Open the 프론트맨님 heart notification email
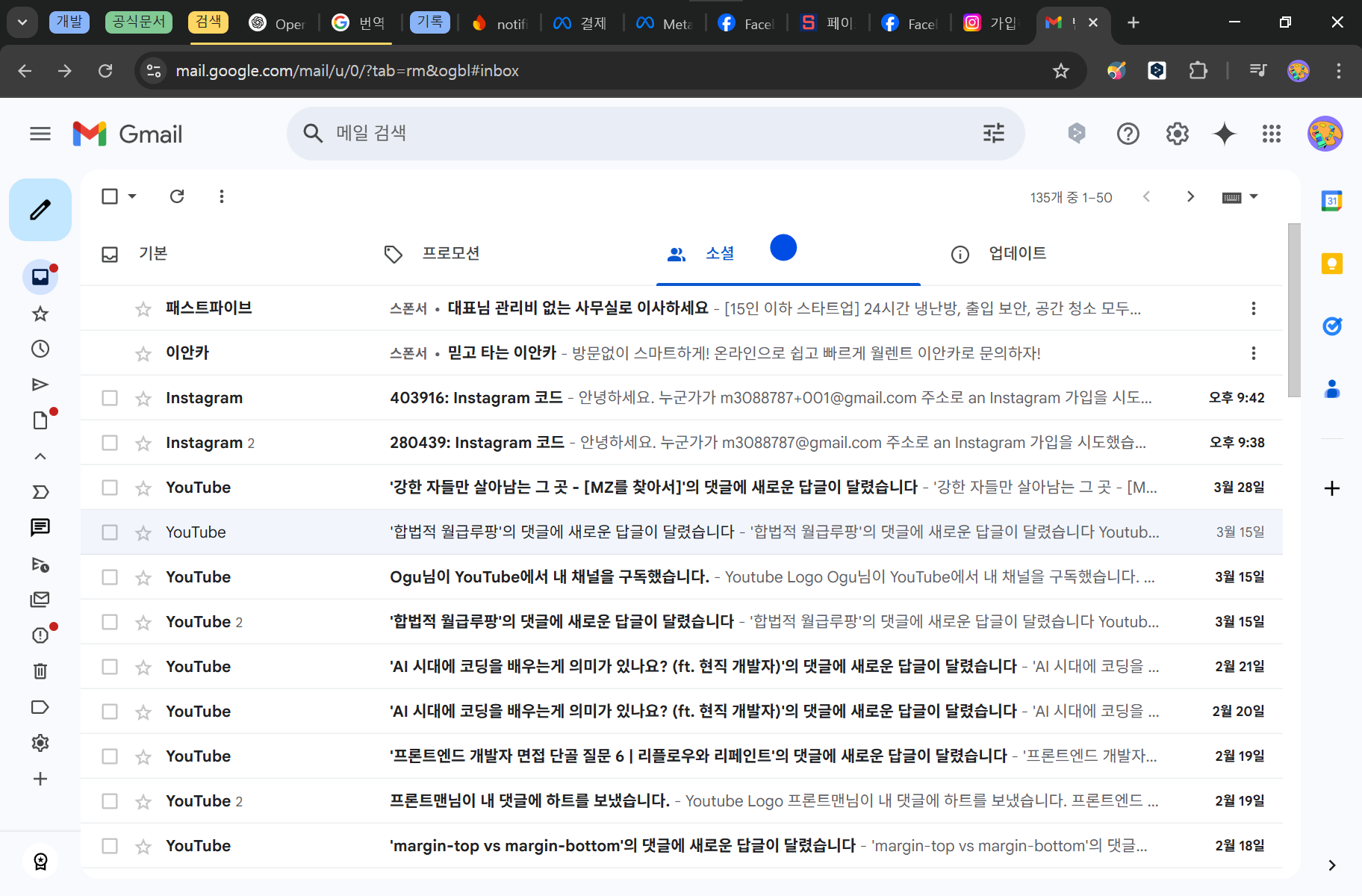Screen dimensions: 1362x896 [x=681, y=801]
